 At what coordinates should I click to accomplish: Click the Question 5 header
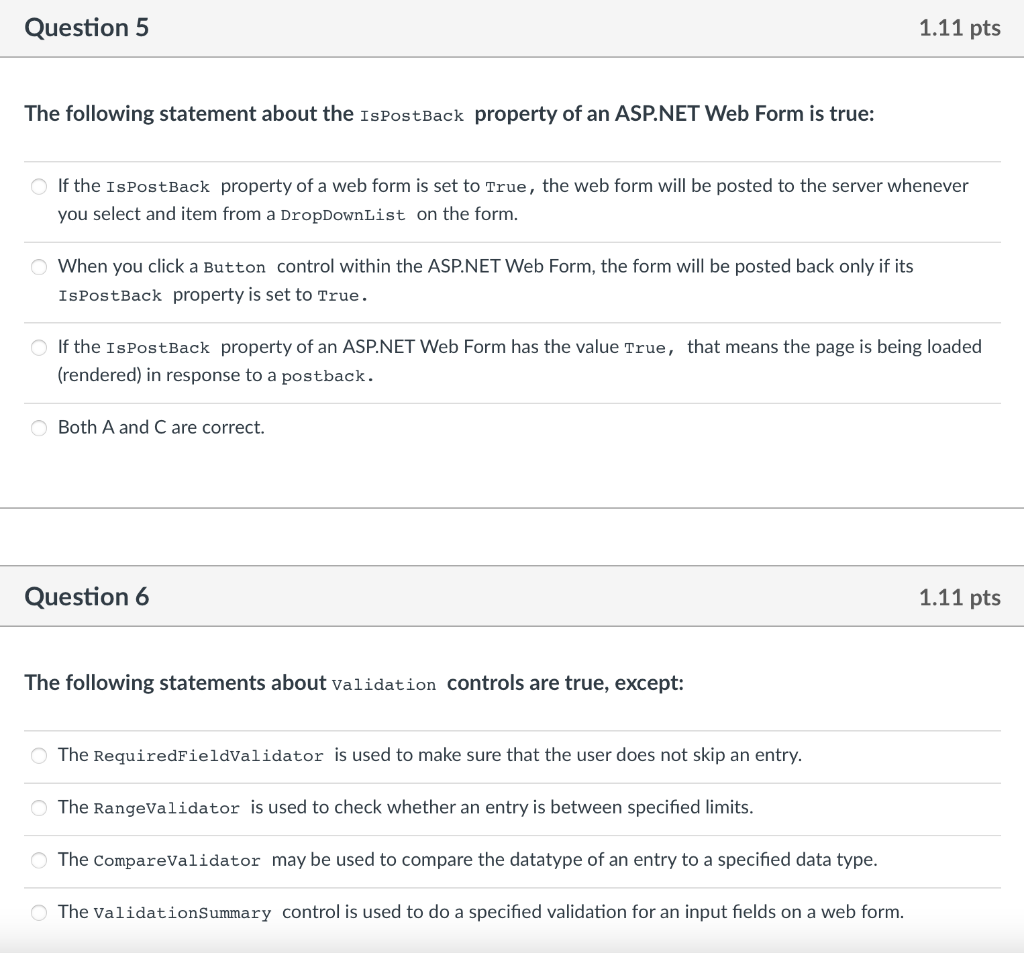click(x=87, y=27)
